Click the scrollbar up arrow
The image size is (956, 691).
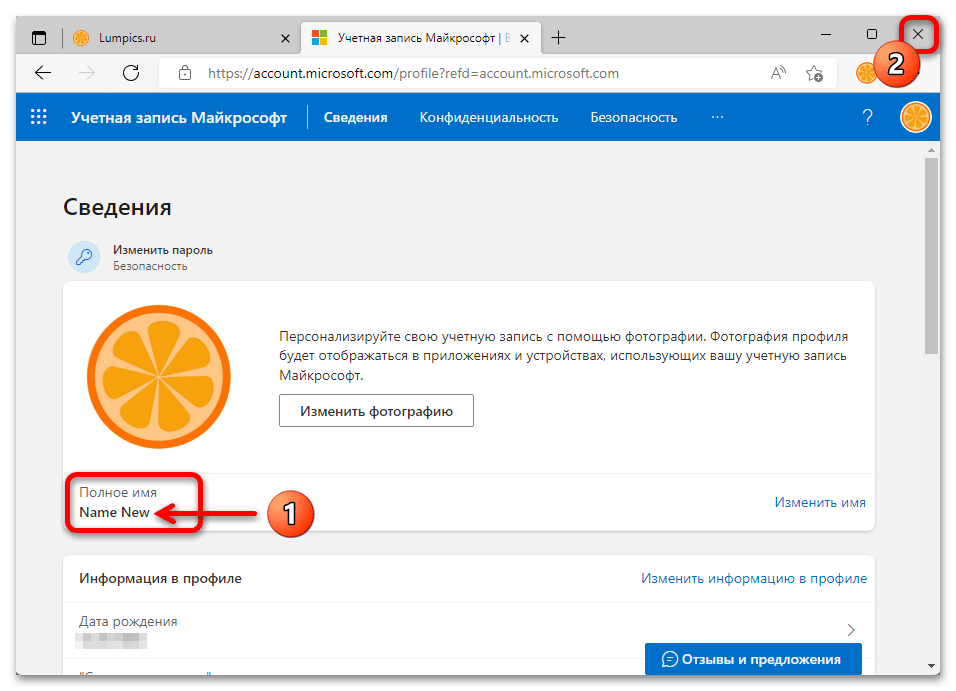coord(931,149)
